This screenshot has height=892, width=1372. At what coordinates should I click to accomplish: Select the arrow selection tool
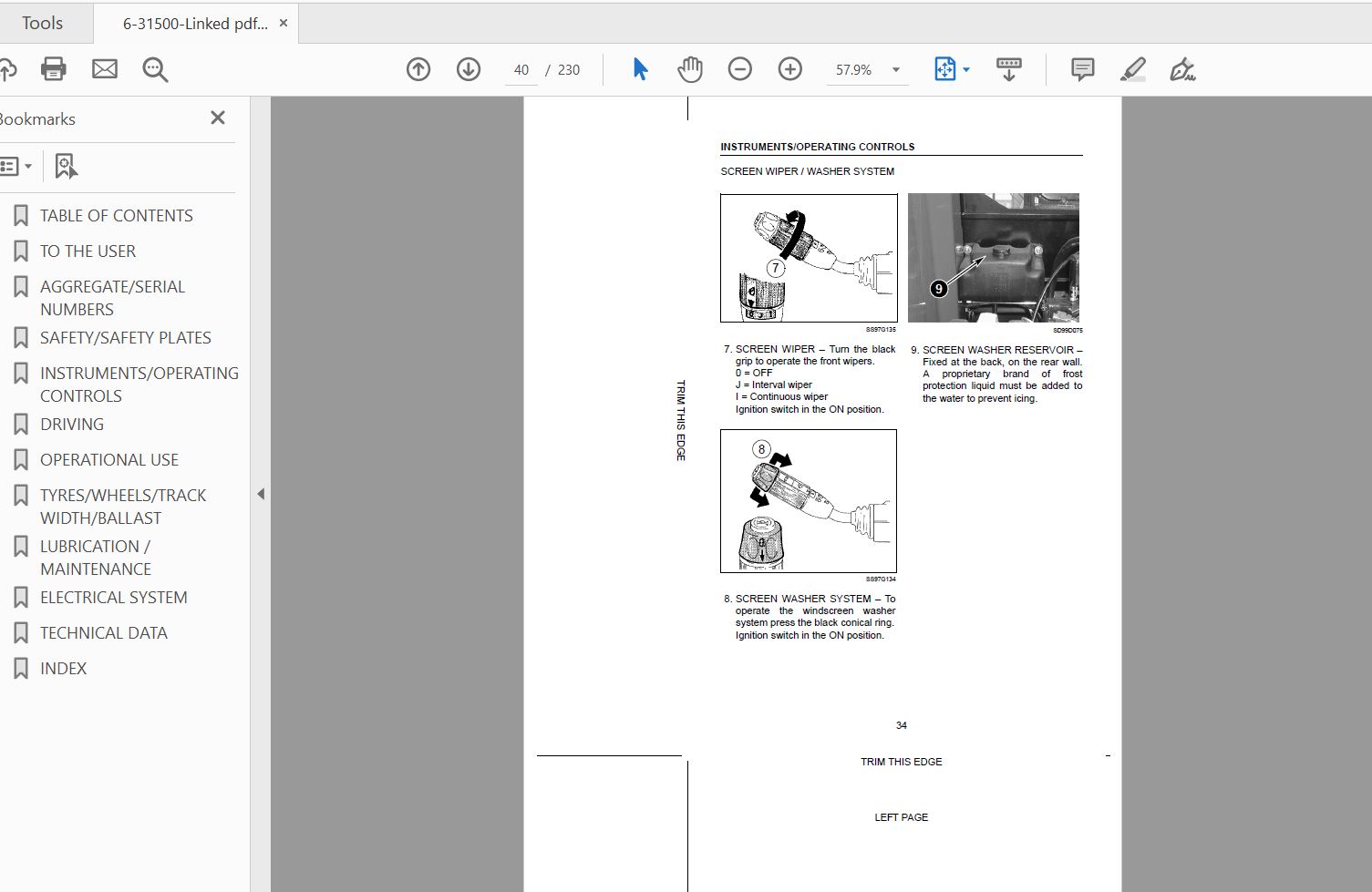tap(640, 69)
